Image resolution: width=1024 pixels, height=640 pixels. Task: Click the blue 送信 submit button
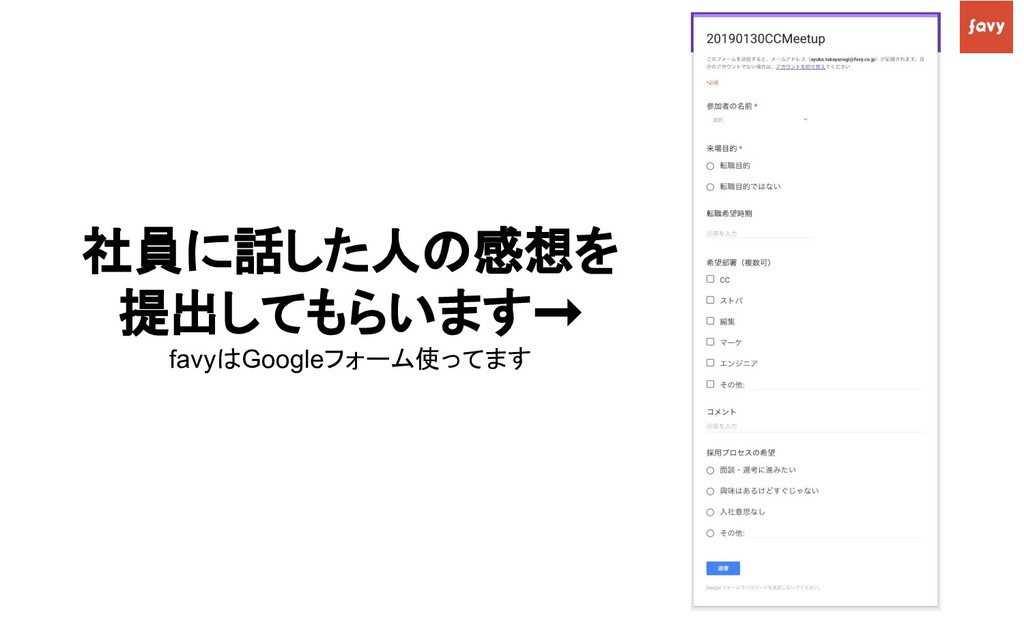click(723, 568)
